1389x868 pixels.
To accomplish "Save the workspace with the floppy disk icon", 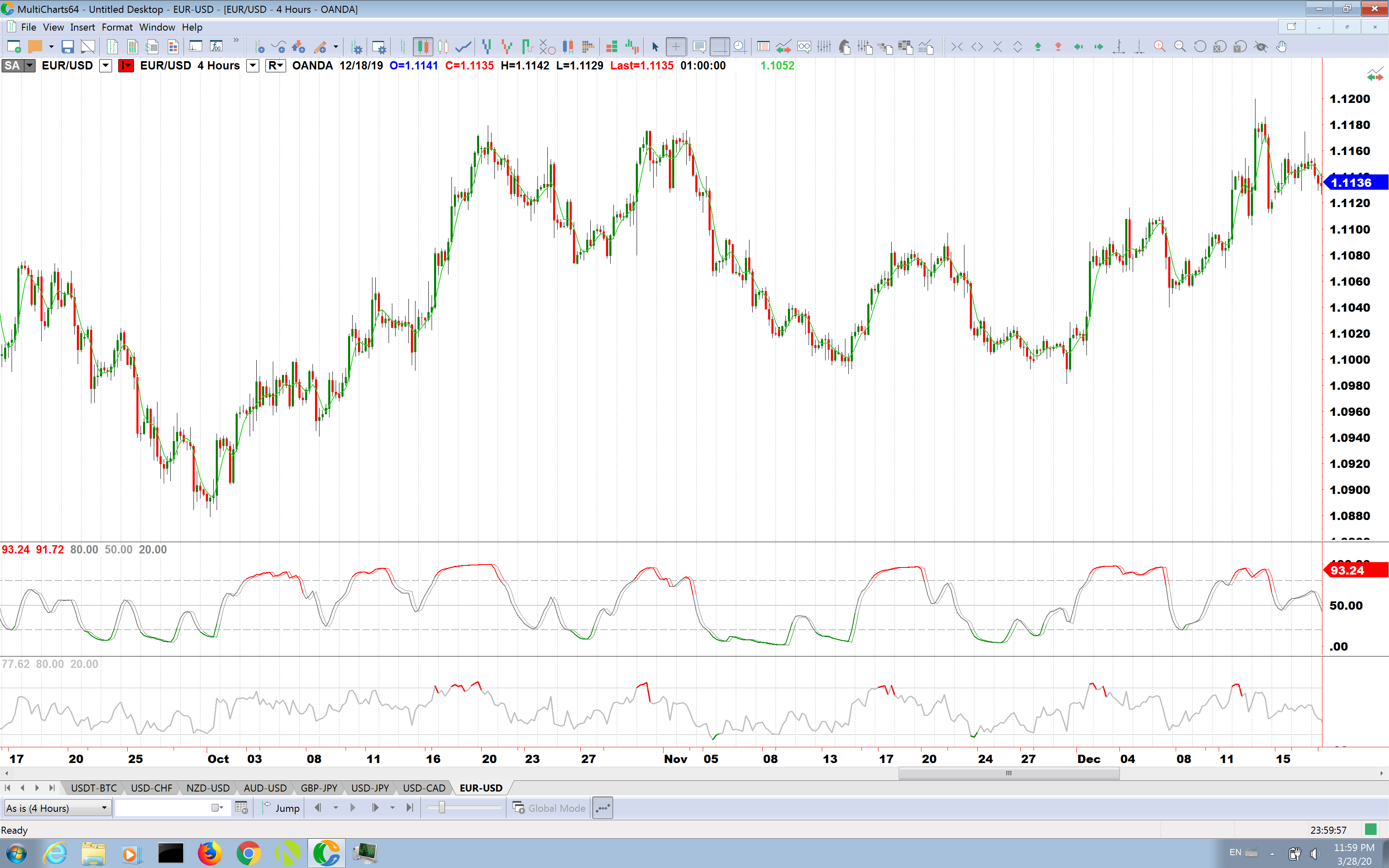I will point(68,47).
